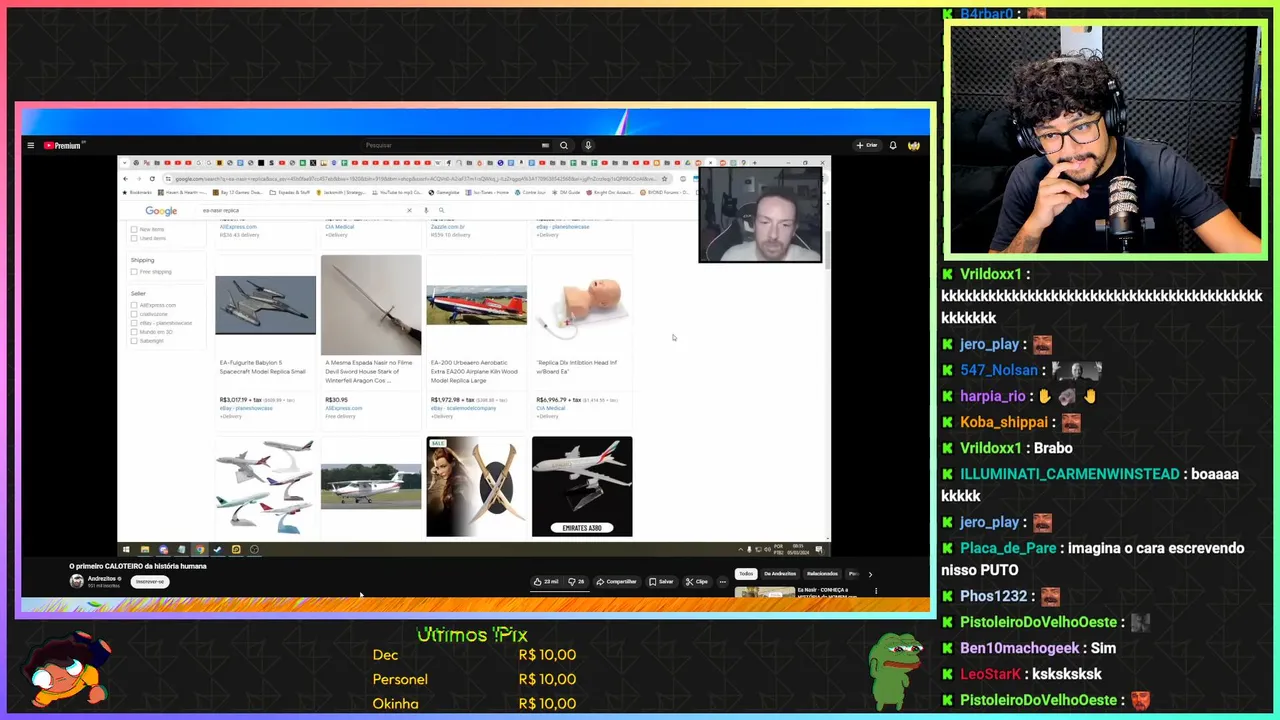Click chat username Placa_de_Pare
1280x720 pixels.
1008,548
